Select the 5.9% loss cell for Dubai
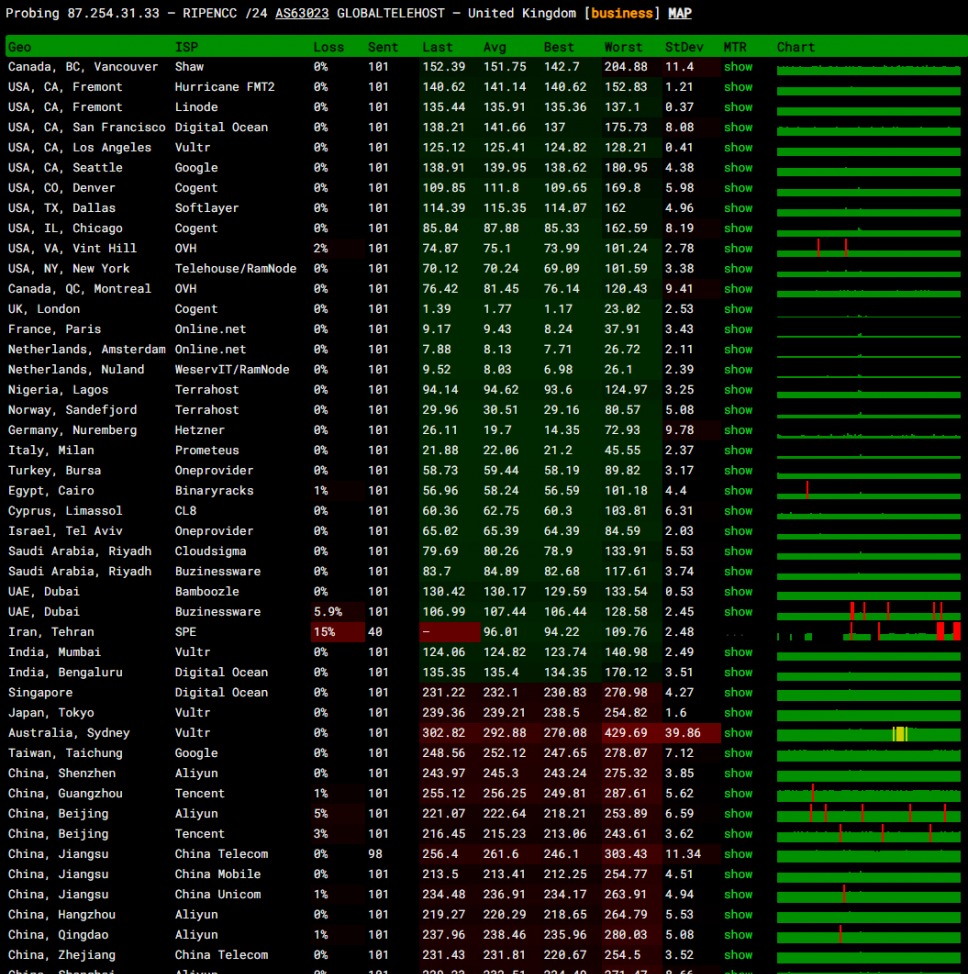Screen dimensions: 968x974 click(x=337, y=612)
